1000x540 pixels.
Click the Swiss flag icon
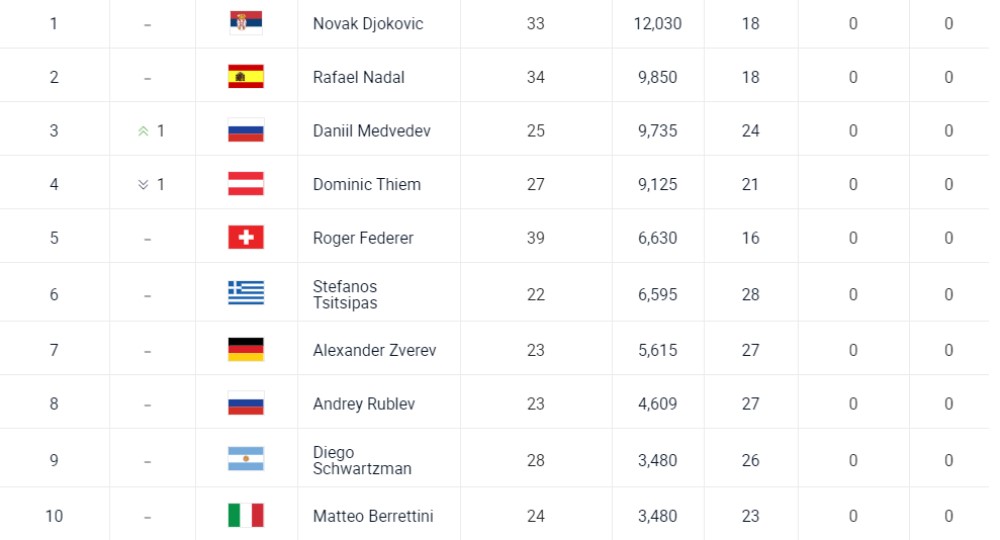(x=246, y=237)
